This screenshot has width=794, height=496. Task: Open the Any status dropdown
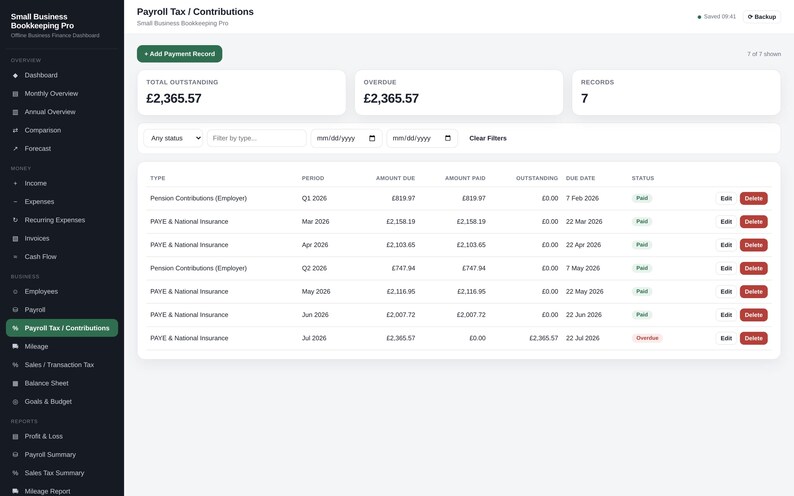pos(173,138)
